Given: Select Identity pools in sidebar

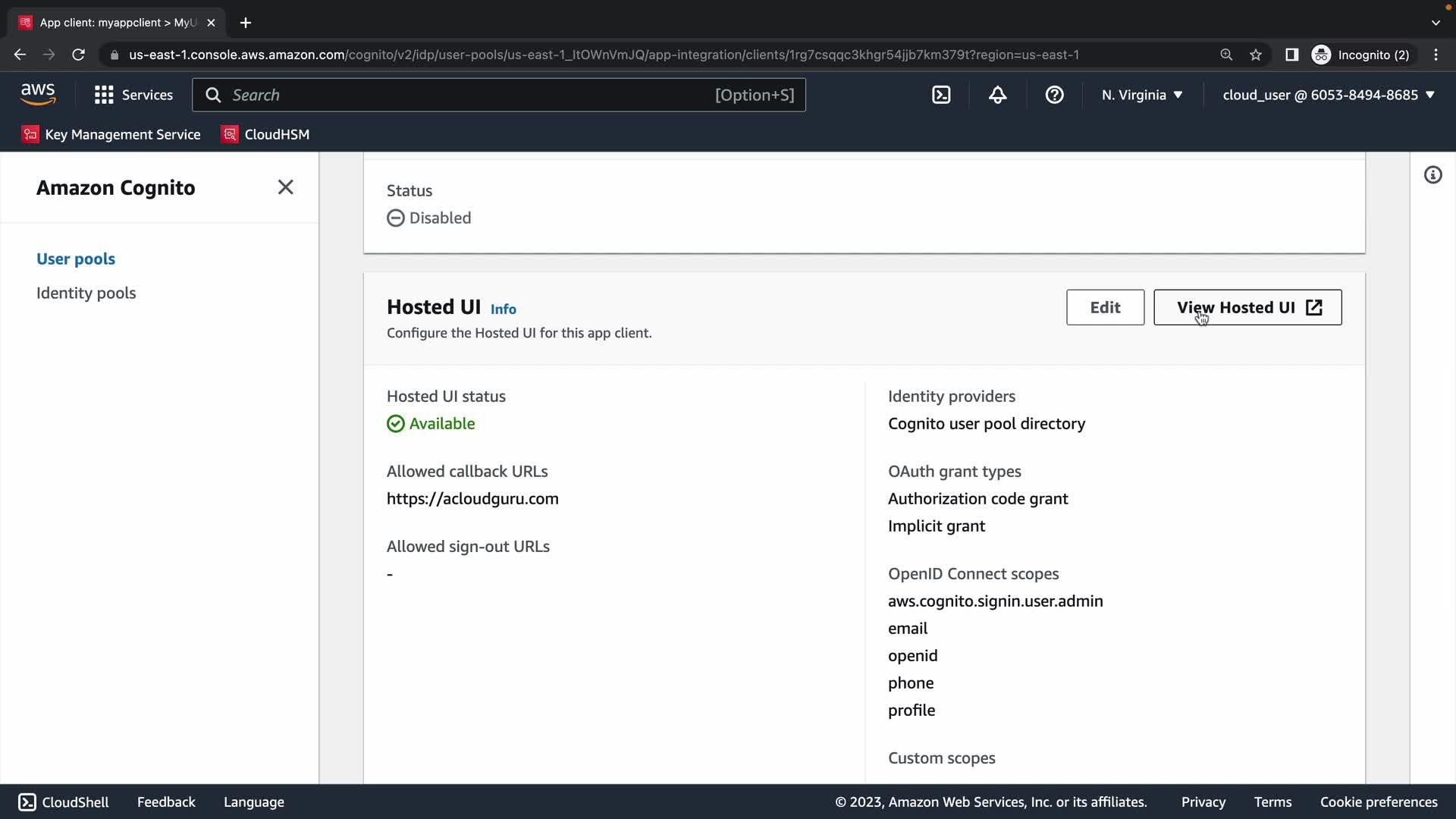Looking at the screenshot, I should click(86, 293).
